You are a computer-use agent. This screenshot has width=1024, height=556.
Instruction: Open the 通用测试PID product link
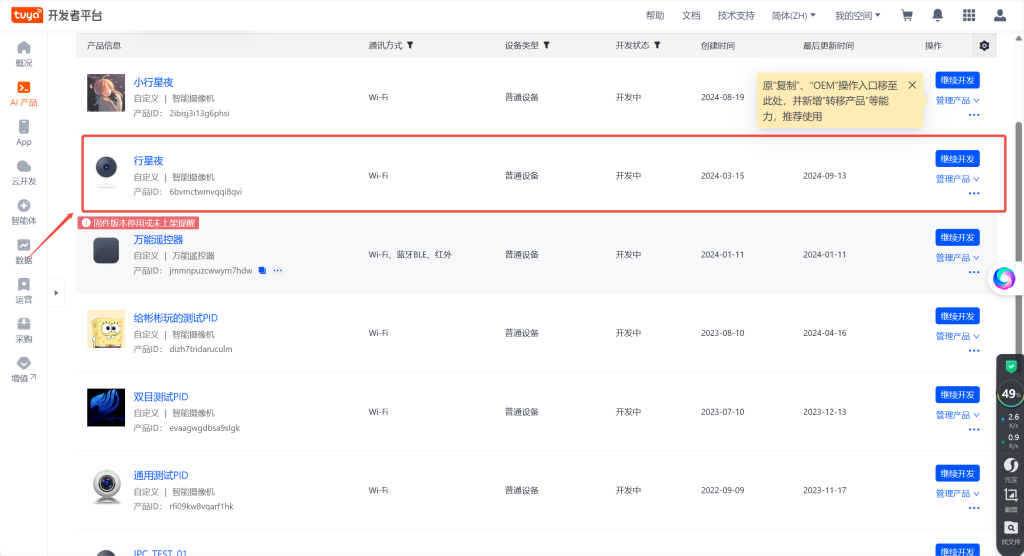point(161,475)
